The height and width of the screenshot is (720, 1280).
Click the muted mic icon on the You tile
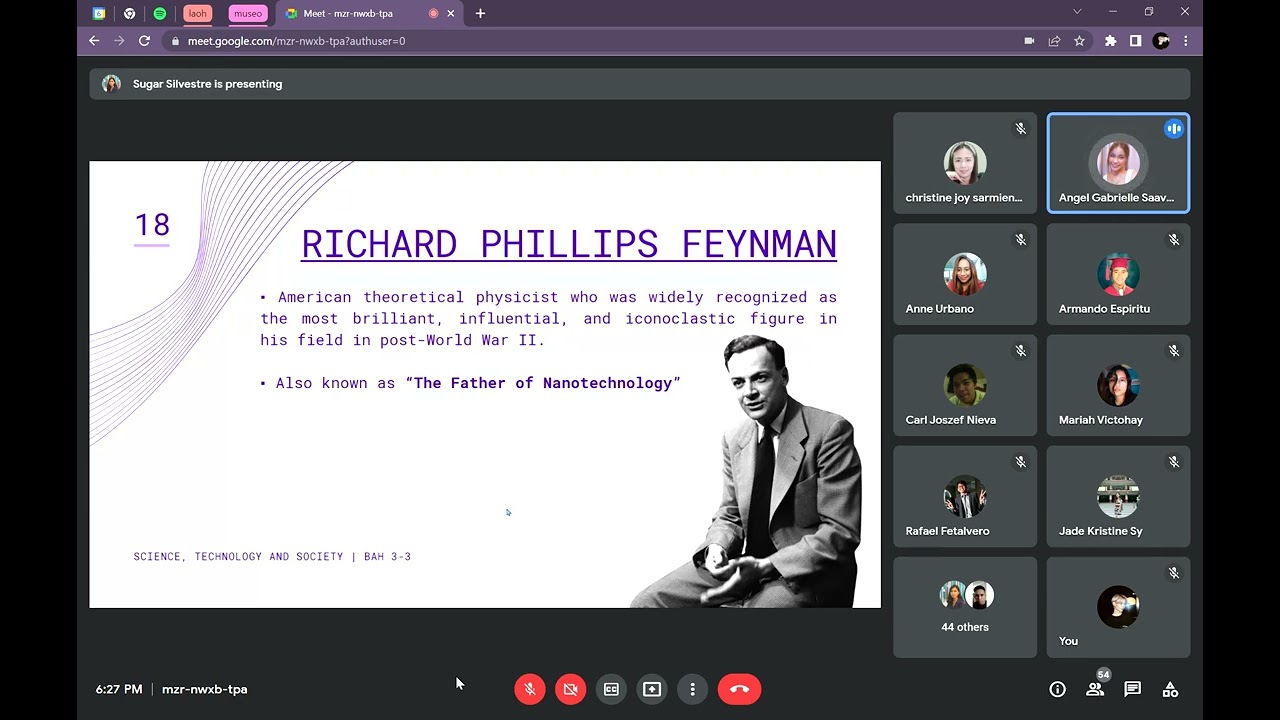(1174, 573)
